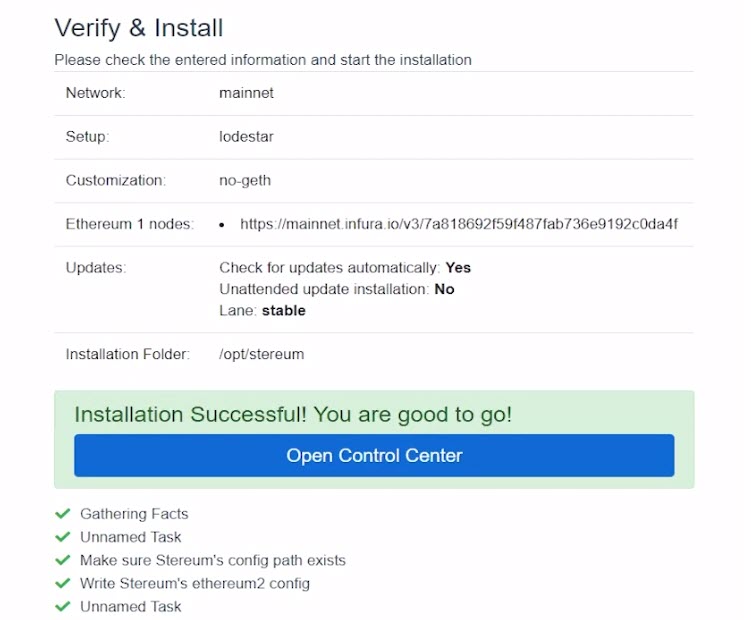Click checkmark beside Write Stereum's ethereum2 config
This screenshot has height=620, width=751.
[63, 583]
